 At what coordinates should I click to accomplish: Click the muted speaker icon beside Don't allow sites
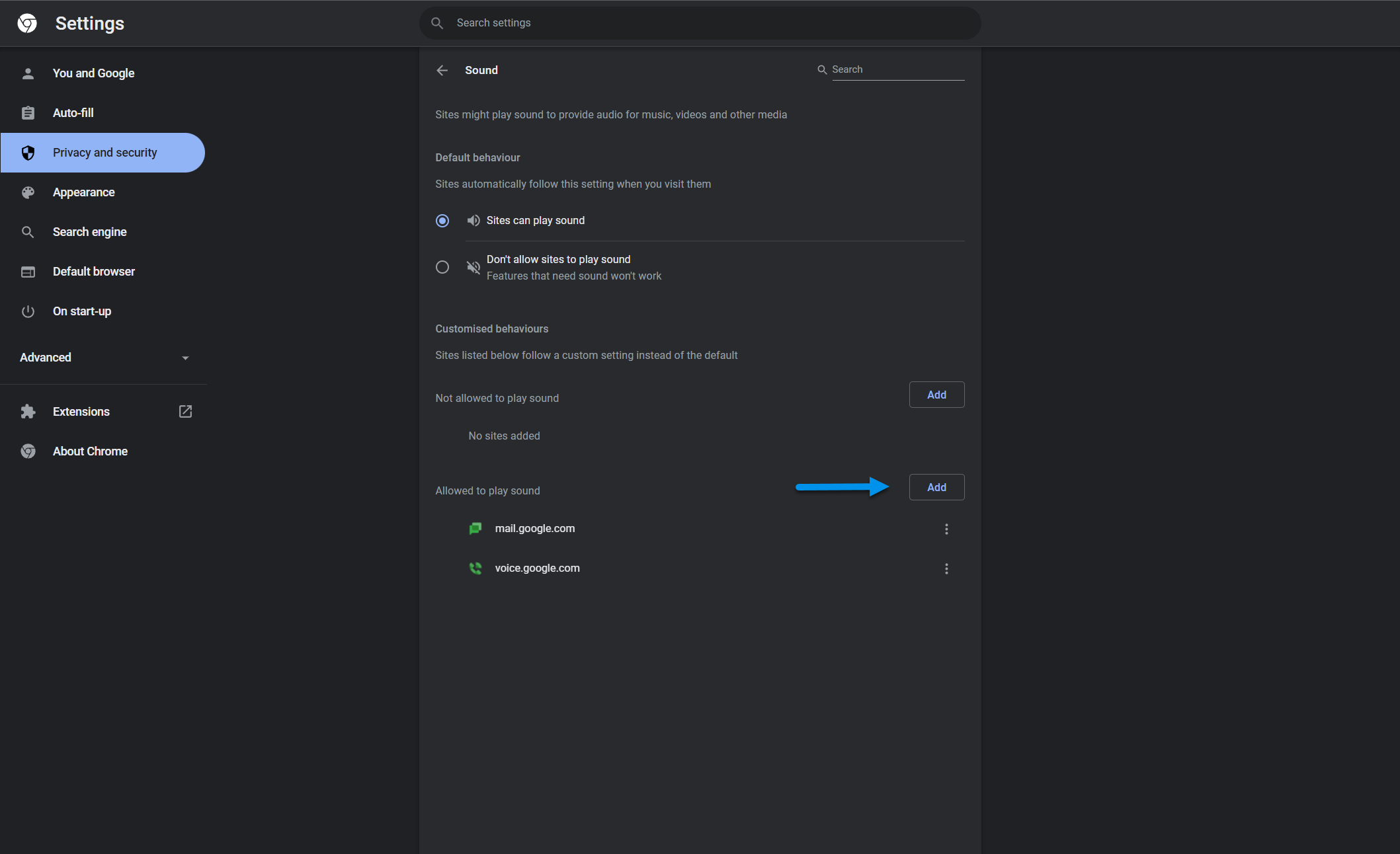tap(474, 267)
